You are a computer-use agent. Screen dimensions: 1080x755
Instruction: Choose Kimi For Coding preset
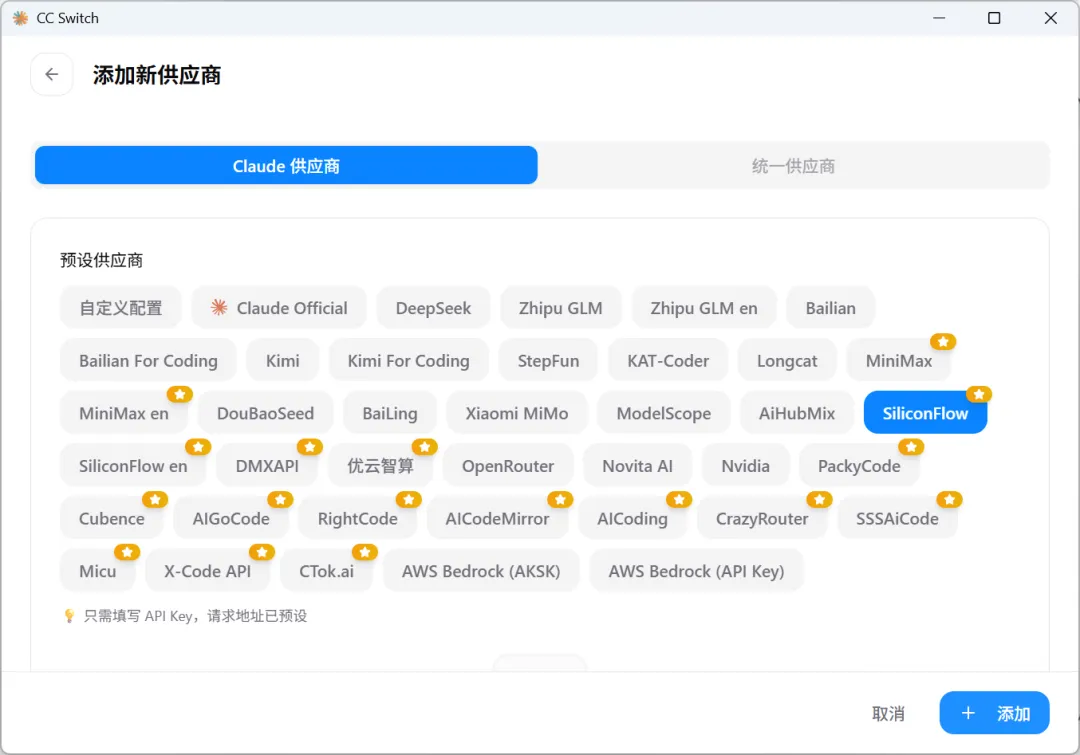408,360
